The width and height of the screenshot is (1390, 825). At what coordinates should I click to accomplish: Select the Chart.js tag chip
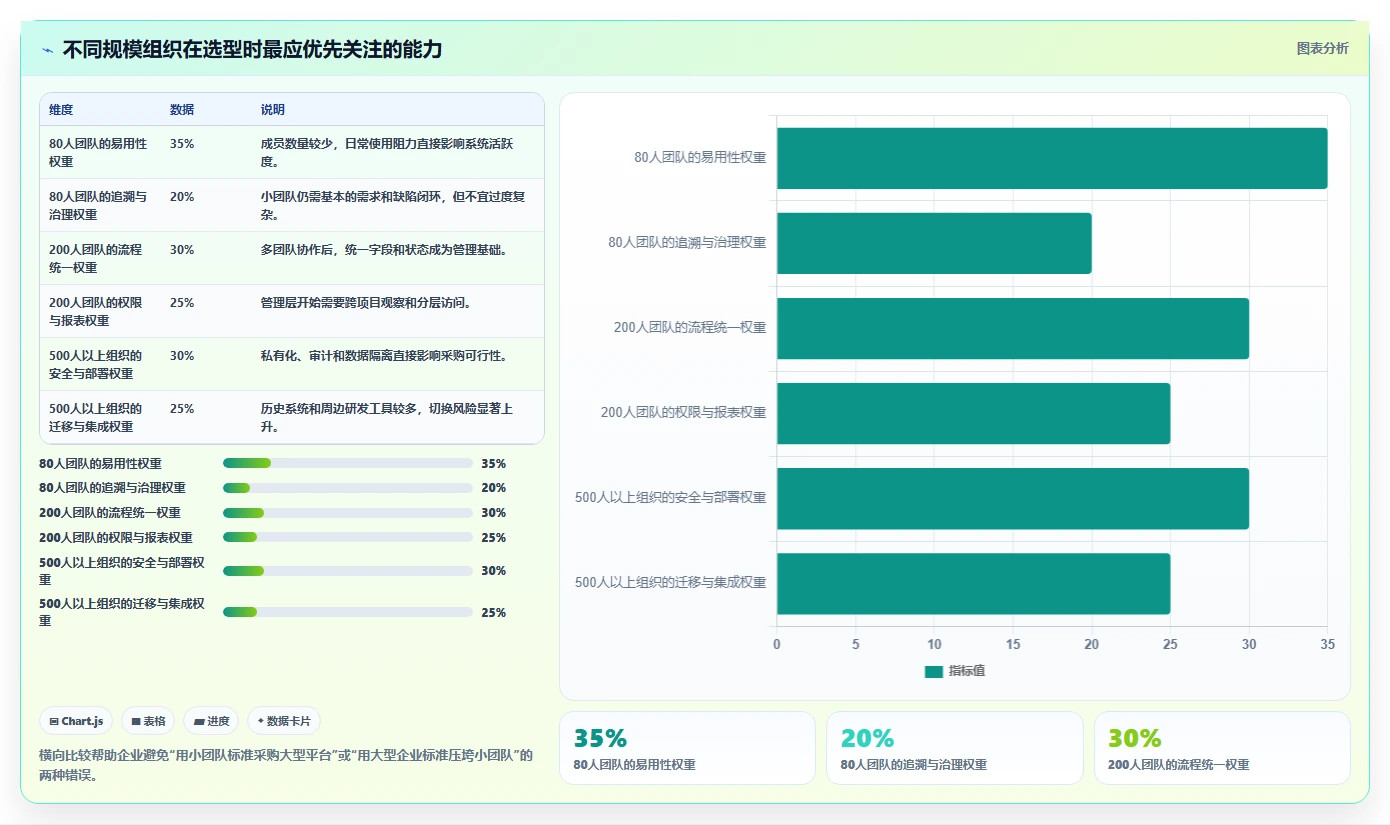[76, 721]
